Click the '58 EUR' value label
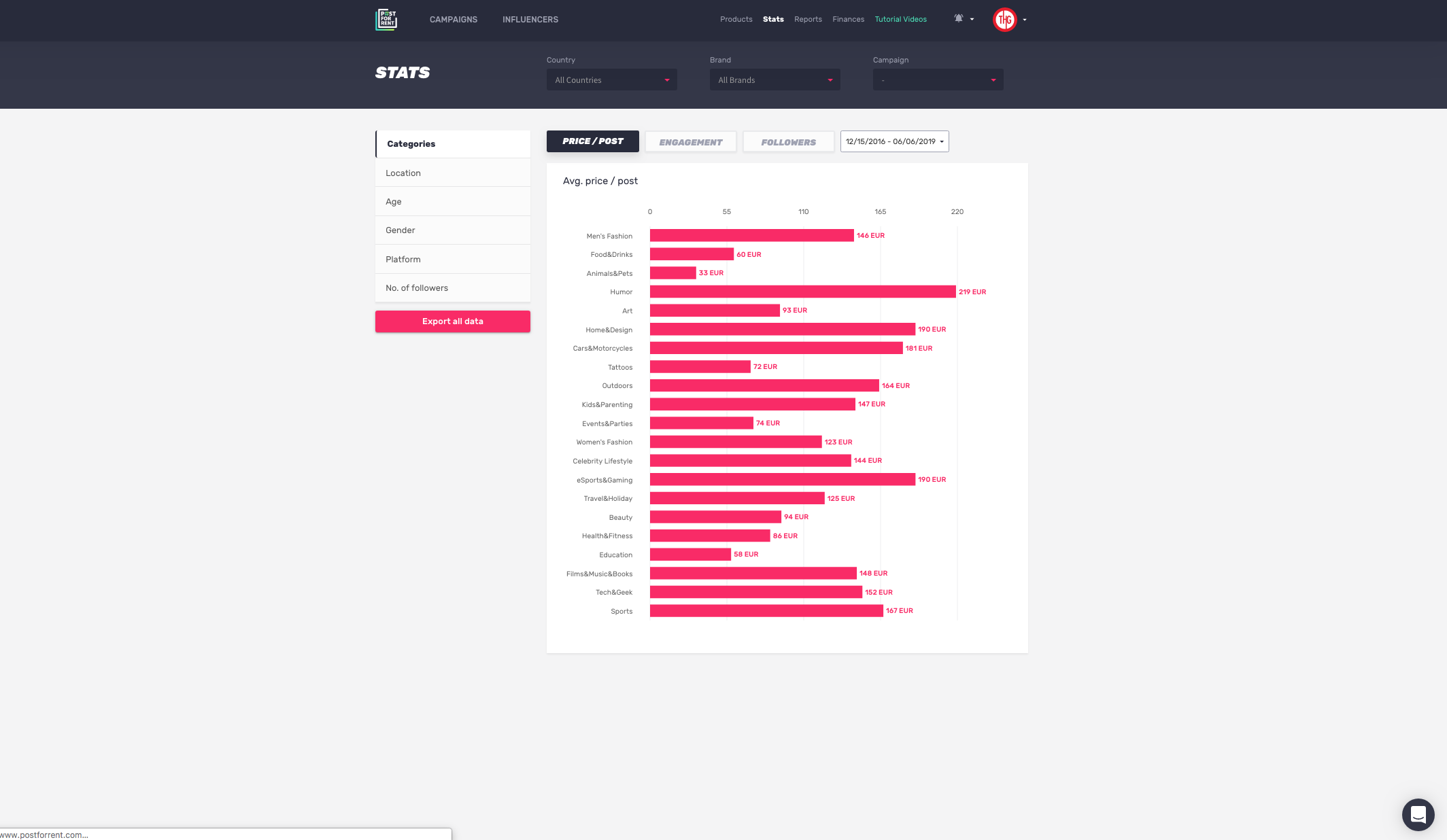This screenshot has width=1447, height=840. click(x=746, y=555)
